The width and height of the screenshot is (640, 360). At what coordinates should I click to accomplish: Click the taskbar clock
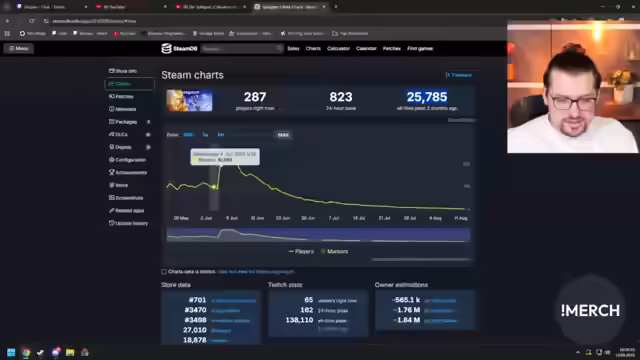pyautogui.click(x=627, y=352)
